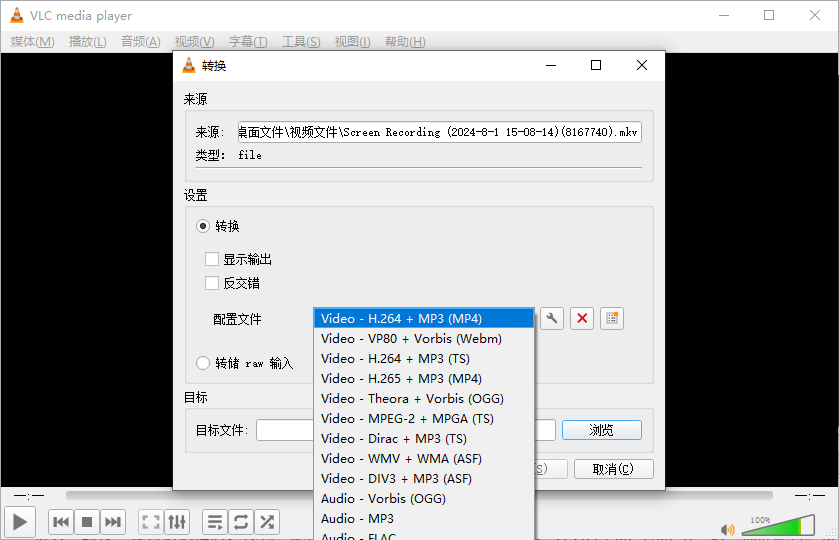Open the 帮助(H) menu
The height and width of the screenshot is (540, 839).
click(x=405, y=41)
